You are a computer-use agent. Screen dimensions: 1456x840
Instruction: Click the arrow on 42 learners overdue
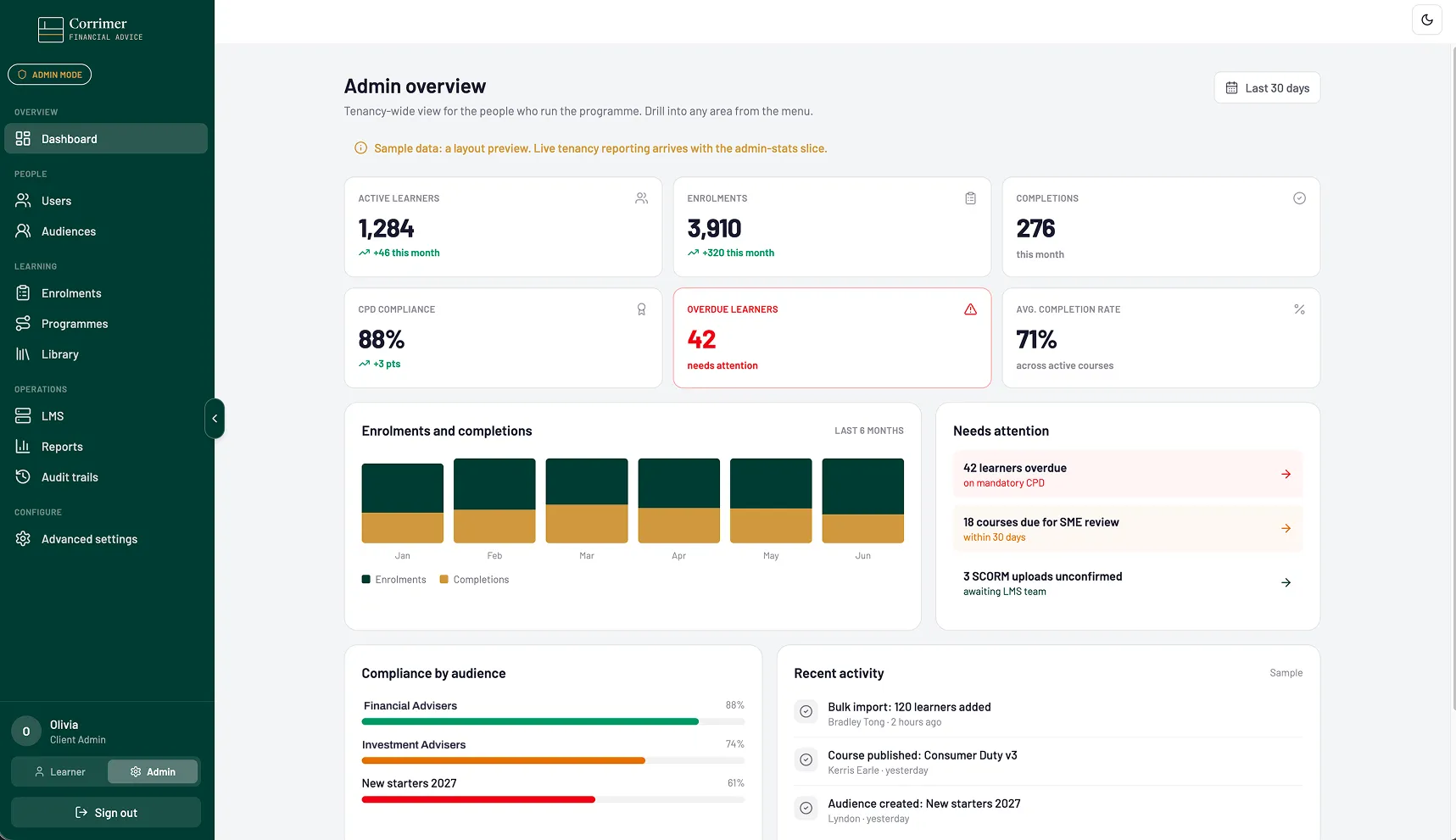point(1286,475)
